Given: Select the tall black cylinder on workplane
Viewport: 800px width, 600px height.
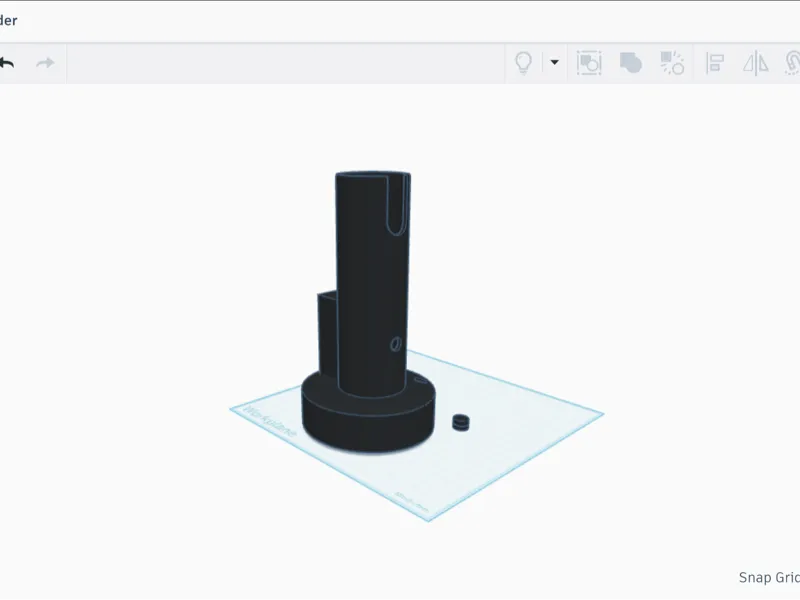Looking at the screenshot, I should (372, 286).
